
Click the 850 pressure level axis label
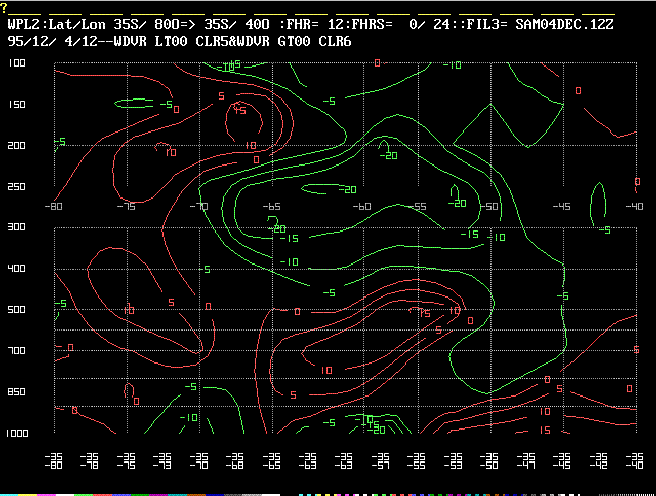pos(17,391)
